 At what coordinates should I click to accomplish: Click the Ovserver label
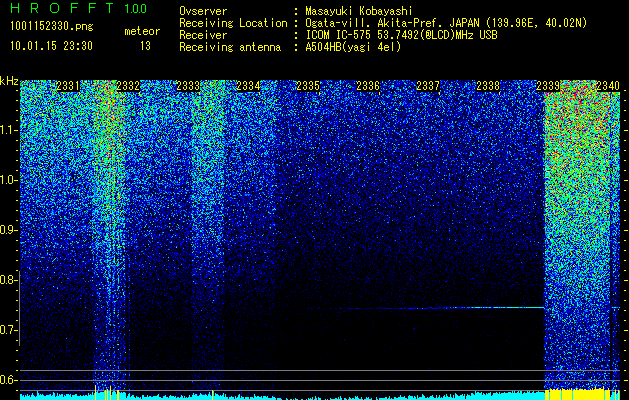click(x=203, y=12)
